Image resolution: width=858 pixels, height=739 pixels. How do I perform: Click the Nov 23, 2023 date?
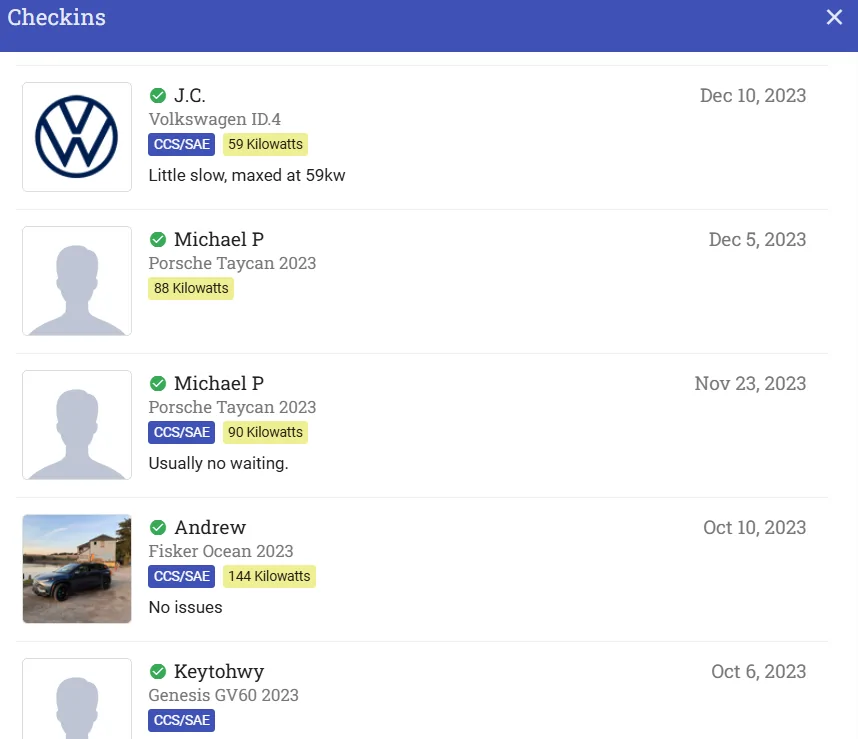tap(750, 383)
